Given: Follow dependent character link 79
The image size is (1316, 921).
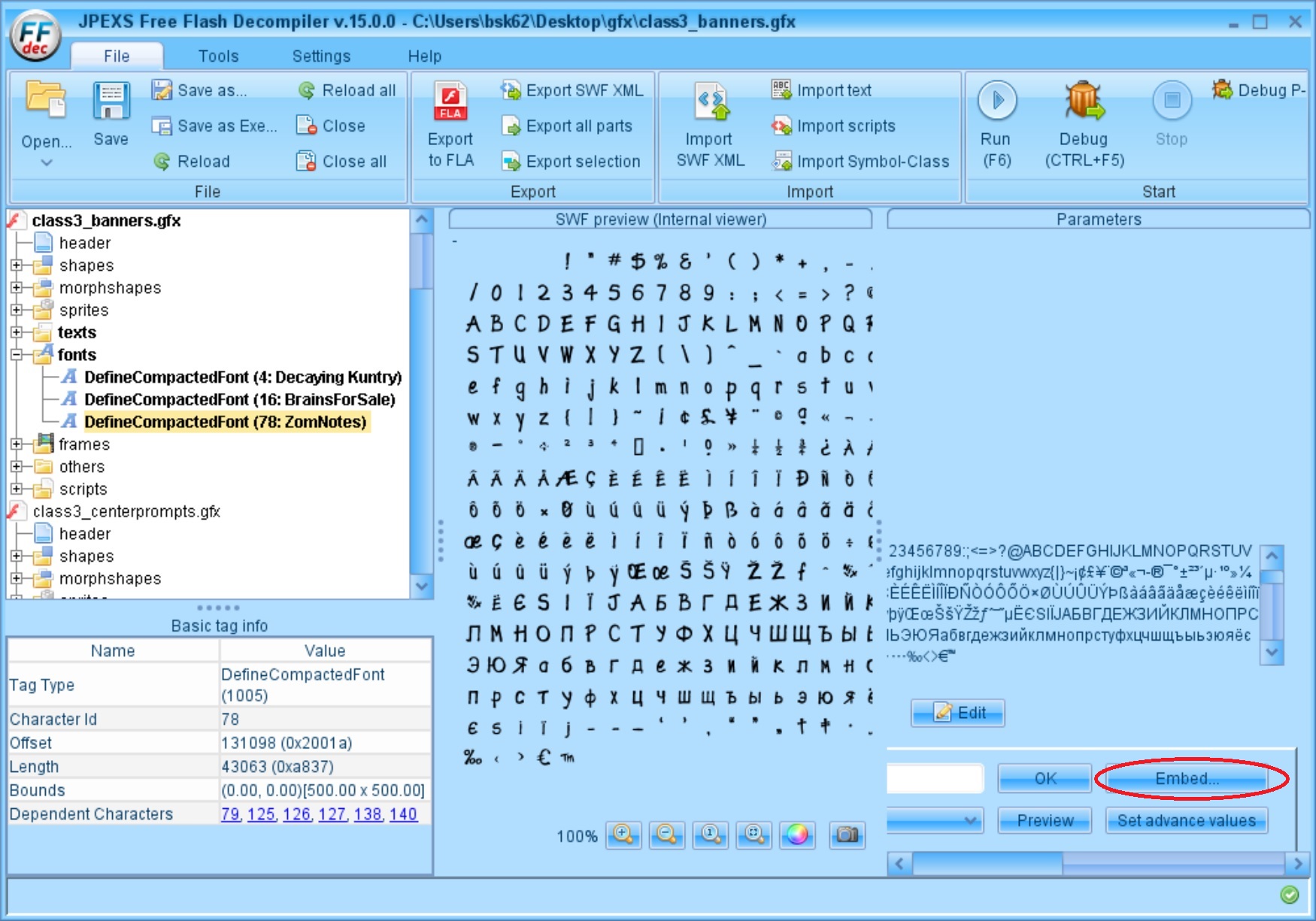Looking at the screenshot, I should point(231,814).
